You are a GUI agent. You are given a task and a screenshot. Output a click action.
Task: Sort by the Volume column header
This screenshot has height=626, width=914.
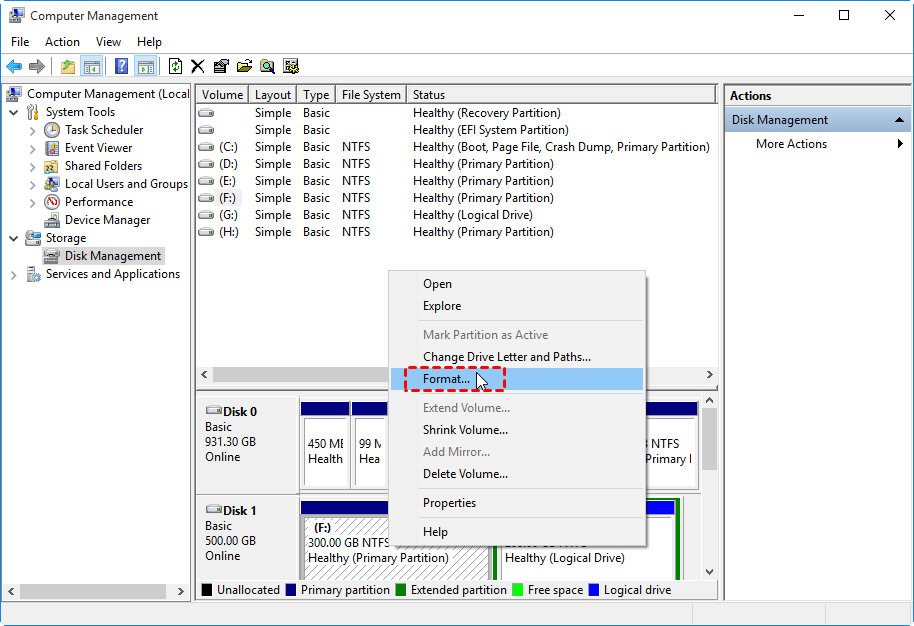(x=222, y=94)
